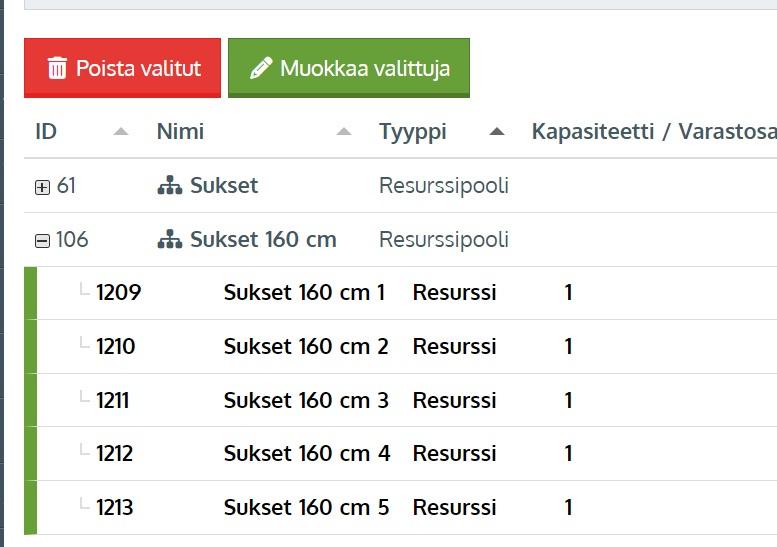Click the Resurssipooli type in row 106

444,240
